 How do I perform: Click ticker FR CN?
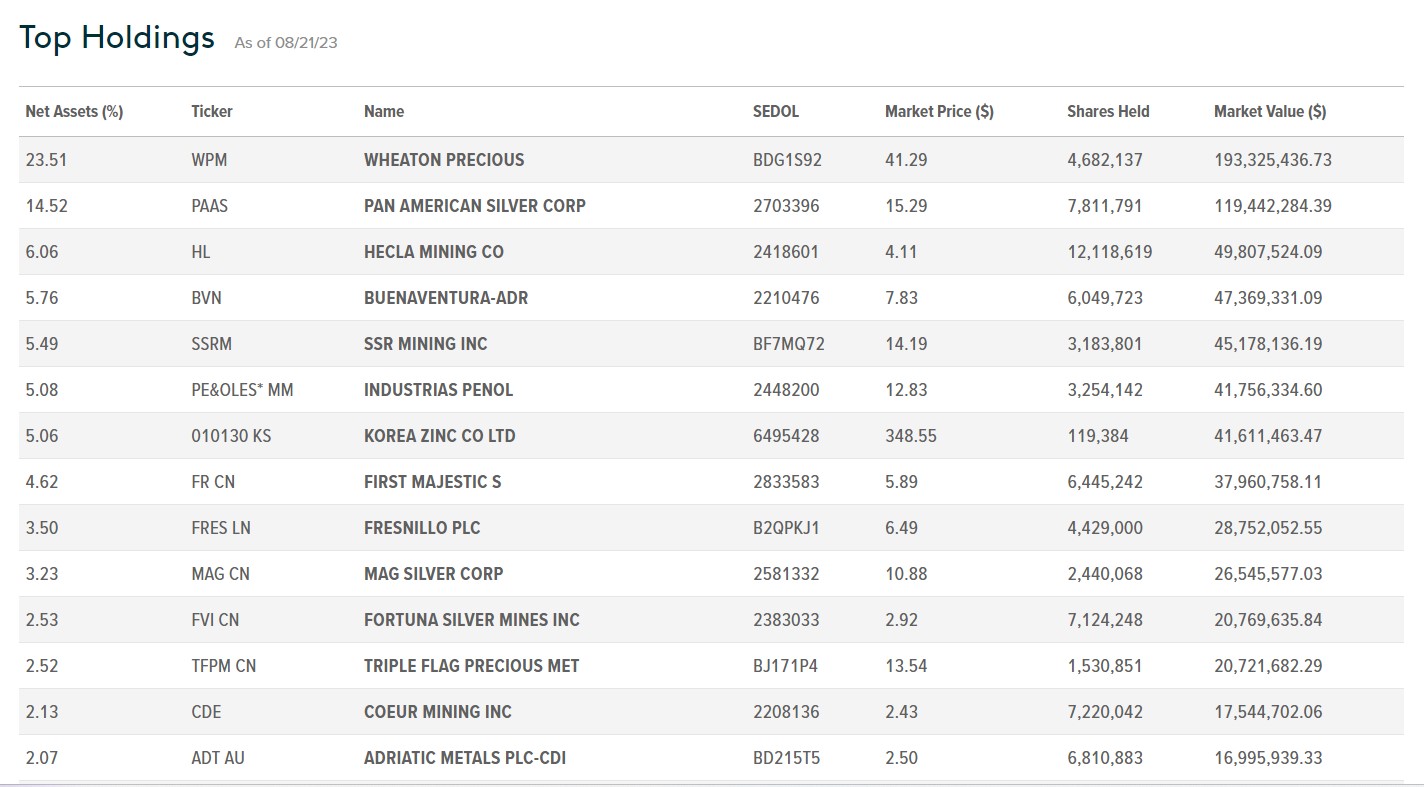(213, 482)
